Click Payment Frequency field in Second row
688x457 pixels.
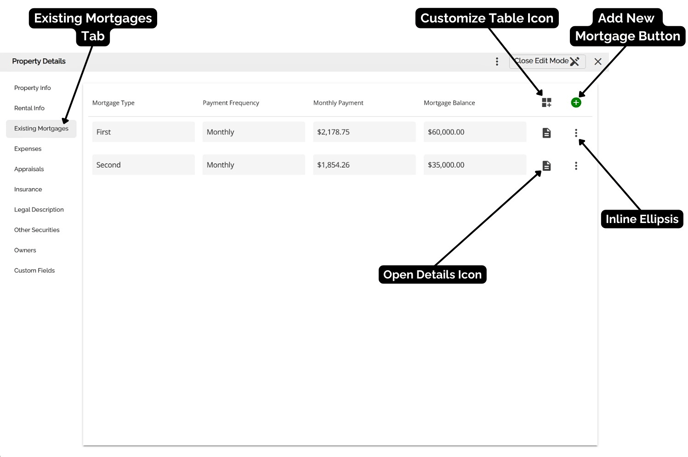click(x=254, y=165)
